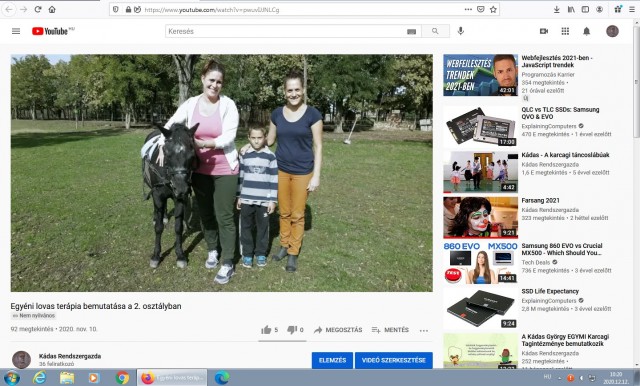Open the on-screen keyboard icon in search box
640x386 pixels.
pyautogui.click(x=411, y=31)
